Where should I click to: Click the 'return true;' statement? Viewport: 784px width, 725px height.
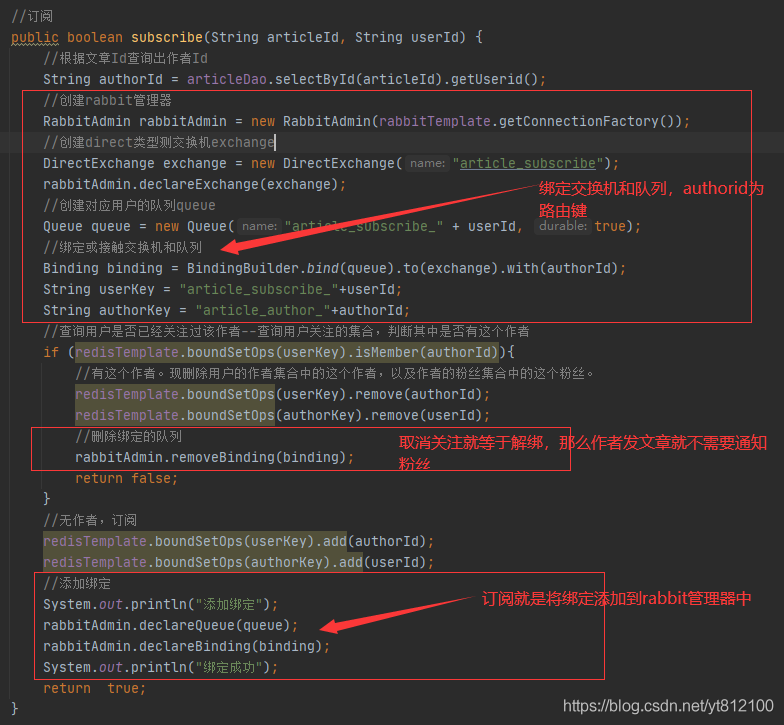94,688
